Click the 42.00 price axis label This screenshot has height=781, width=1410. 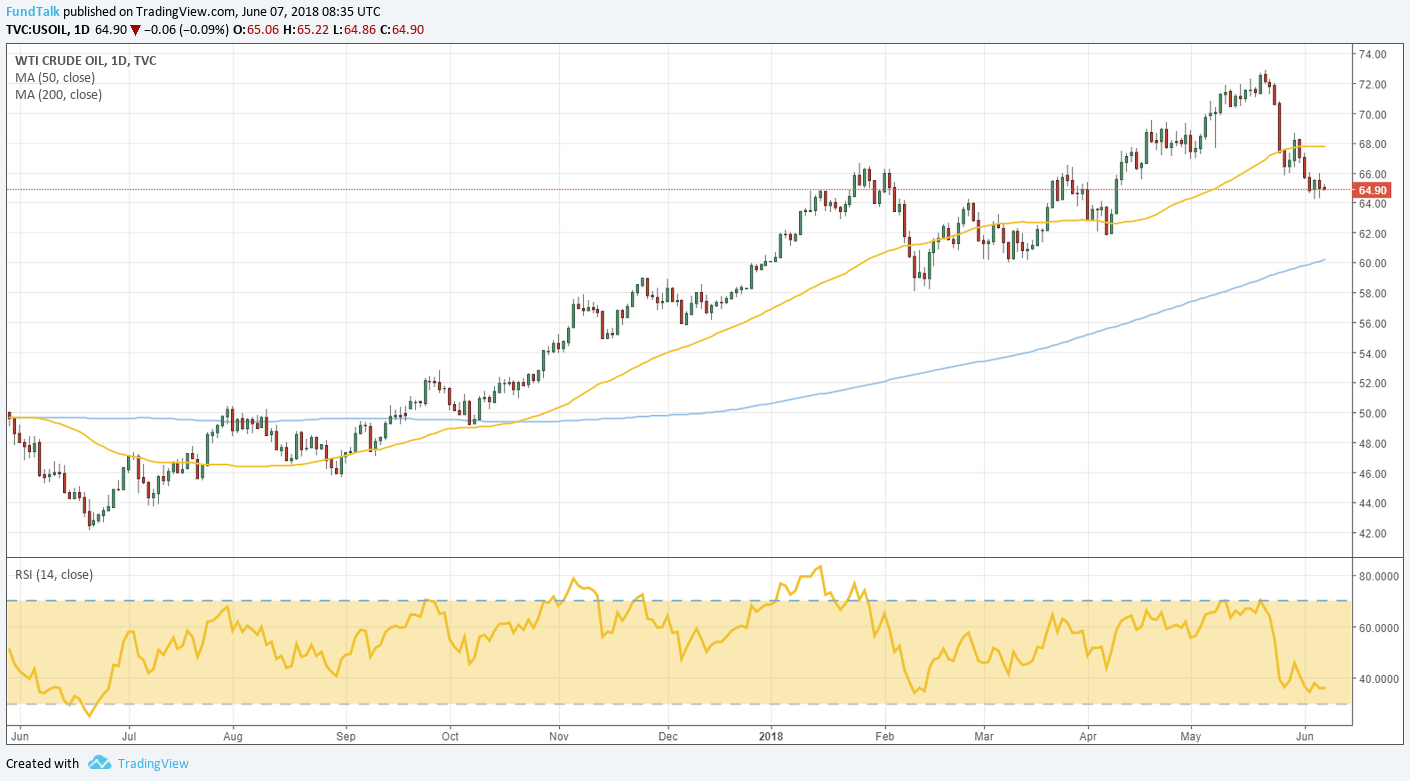point(1370,533)
